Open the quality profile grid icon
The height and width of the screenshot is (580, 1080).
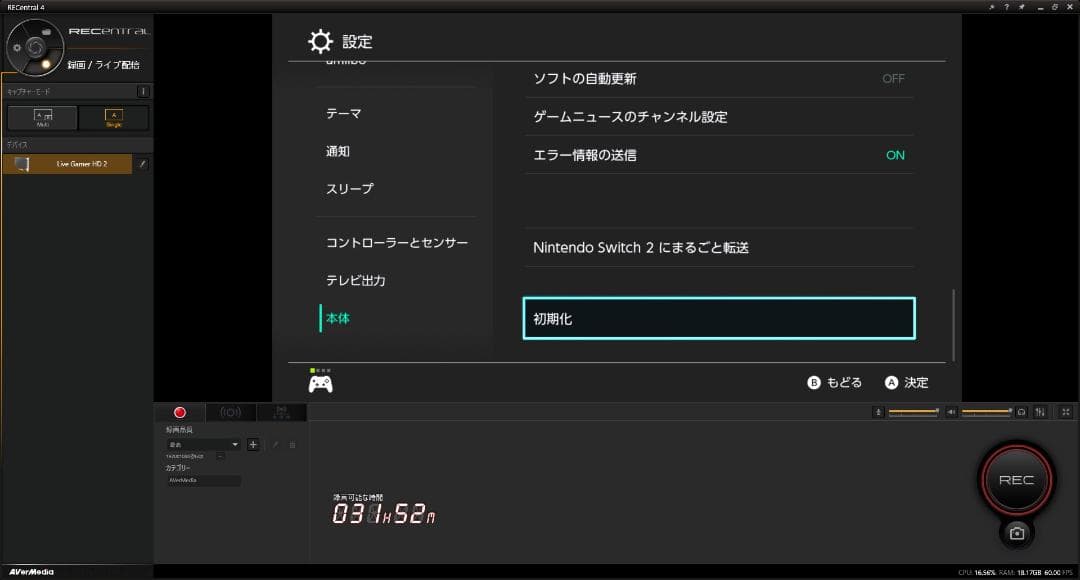click(293, 444)
